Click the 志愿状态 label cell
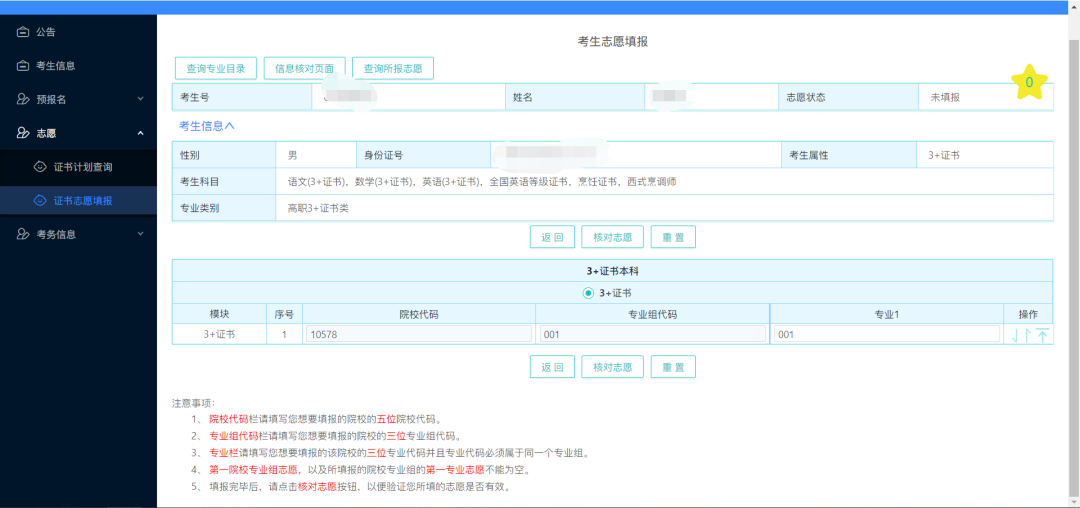The width and height of the screenshot is (1080, 508). [849, 97]
